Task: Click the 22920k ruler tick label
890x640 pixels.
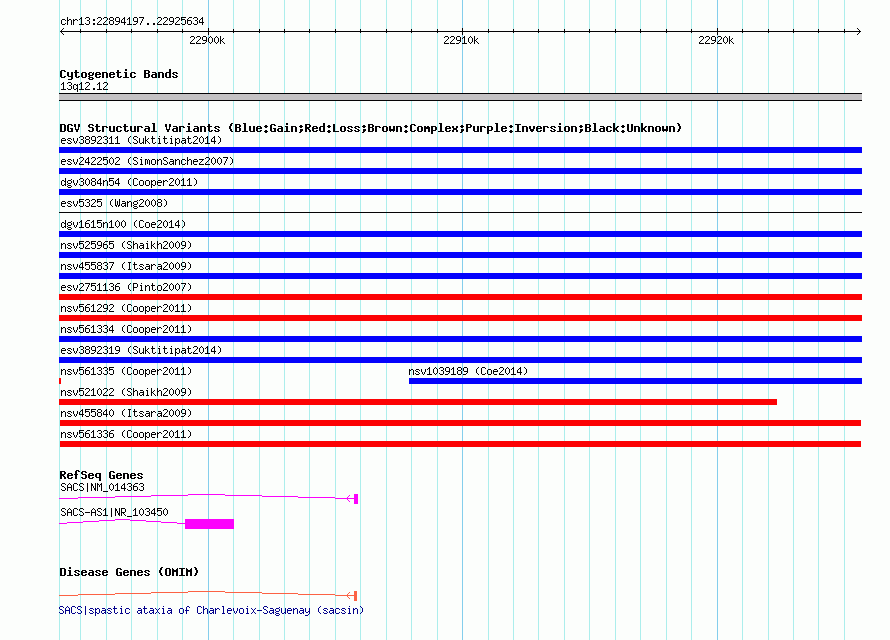Action: point(716,40)
